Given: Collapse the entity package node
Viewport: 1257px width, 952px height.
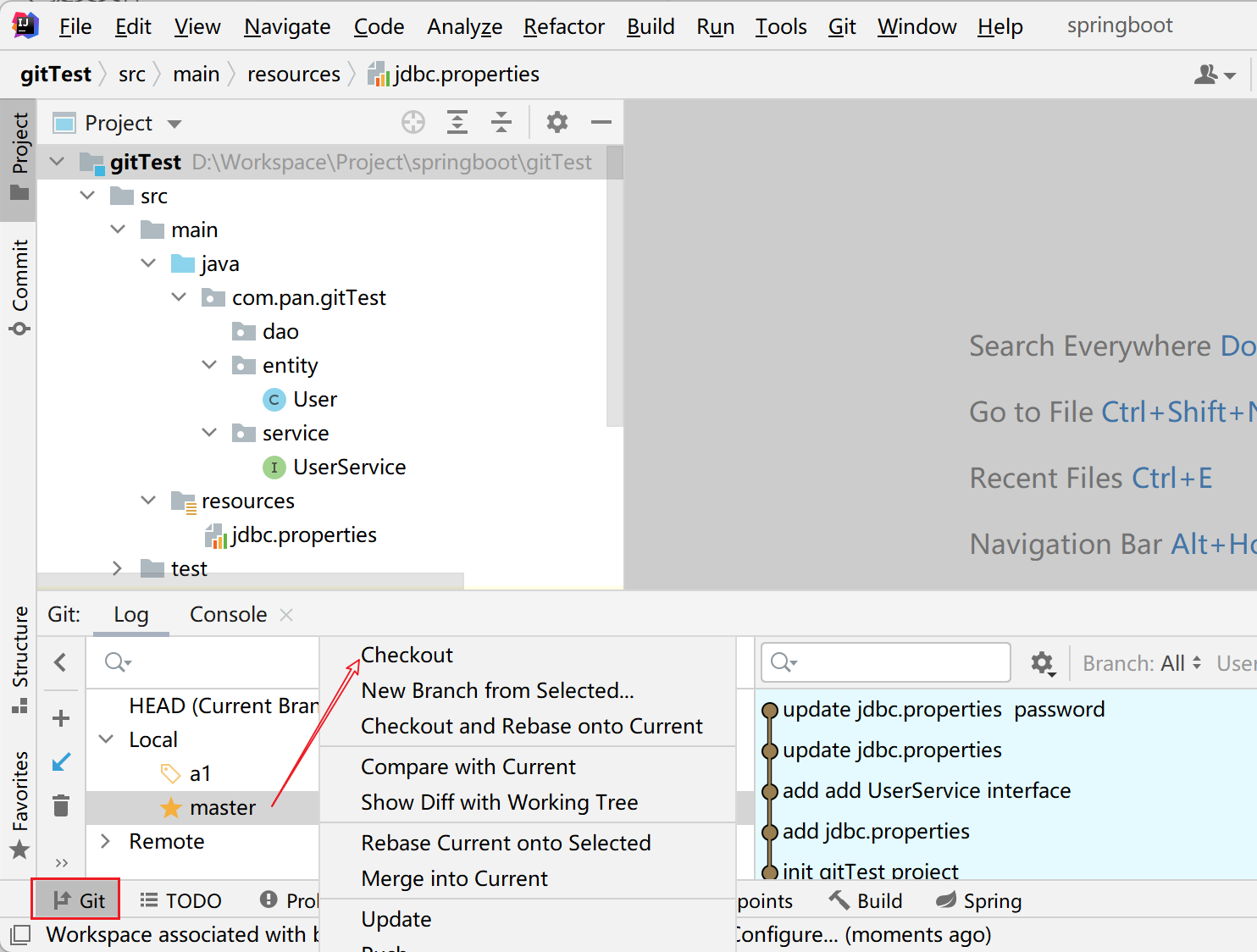Looking at the screenshot, I should click(209, 365).
